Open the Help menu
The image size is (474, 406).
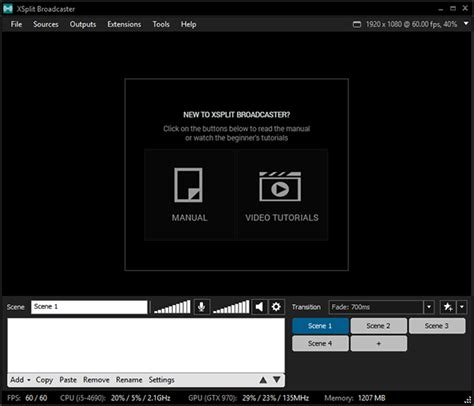[188, 24]
